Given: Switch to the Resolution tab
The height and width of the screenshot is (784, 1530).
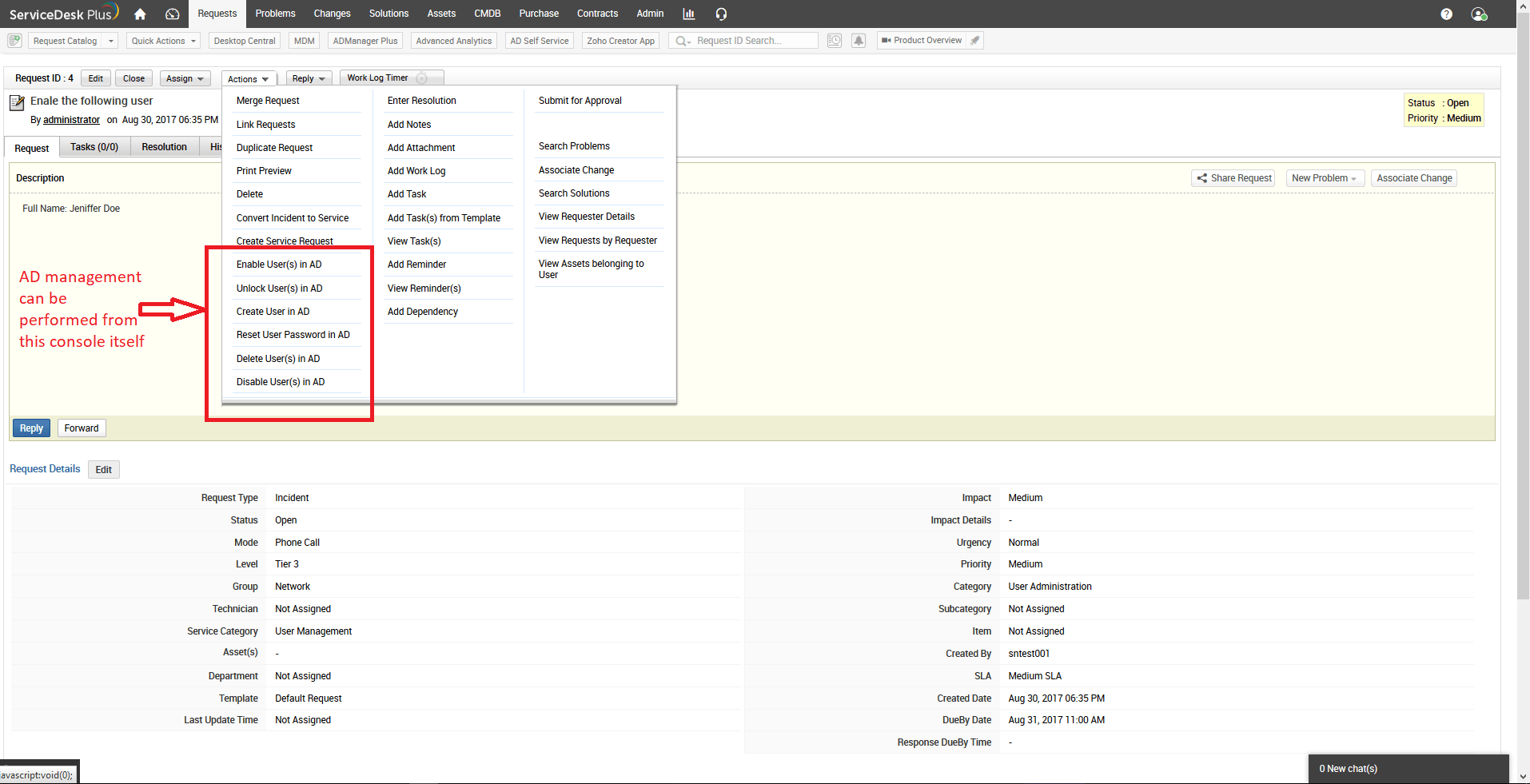Looking at the screenshot, I should 164,147.
